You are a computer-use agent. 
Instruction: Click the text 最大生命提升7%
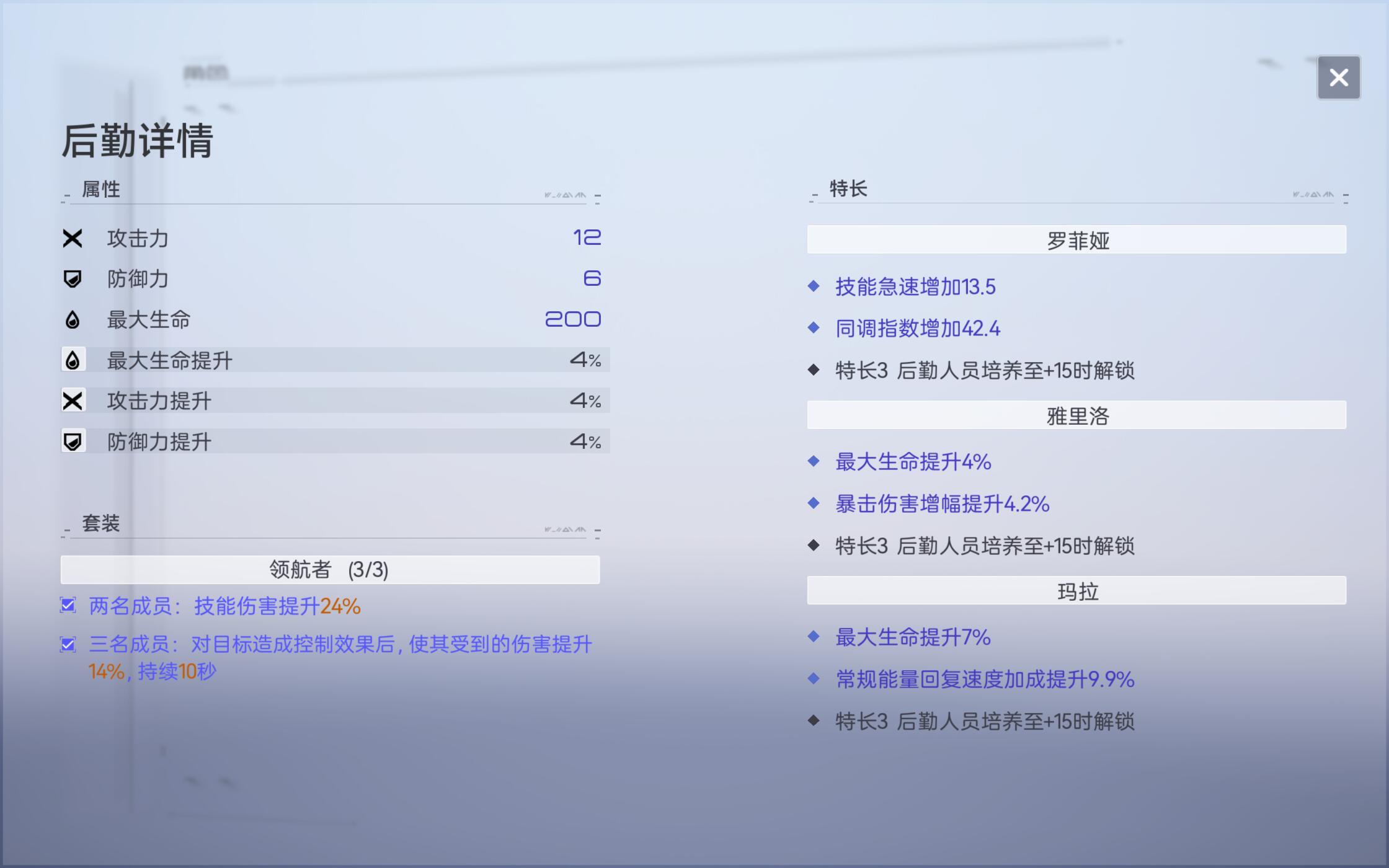pos(913,637)
